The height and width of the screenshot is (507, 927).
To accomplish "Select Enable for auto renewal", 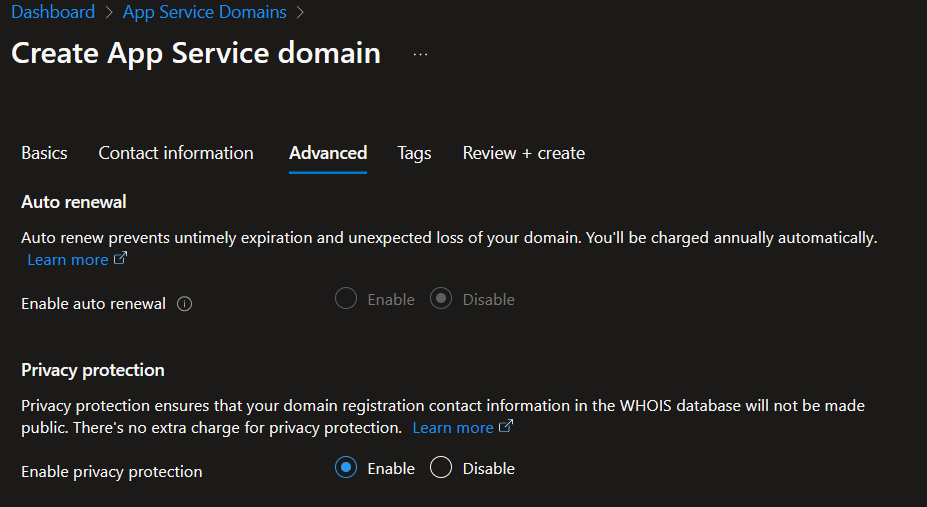I will click(346, 299).
